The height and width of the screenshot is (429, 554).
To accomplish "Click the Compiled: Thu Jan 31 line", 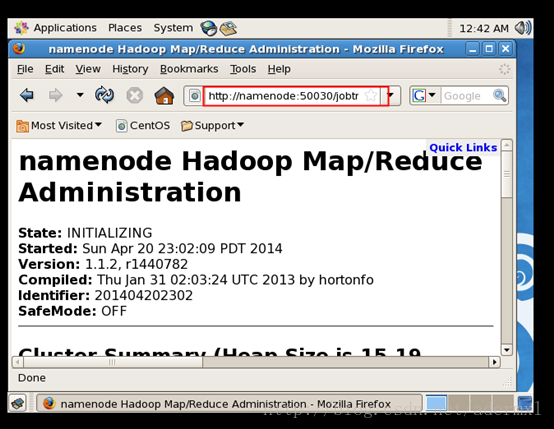I will [196, 280].
